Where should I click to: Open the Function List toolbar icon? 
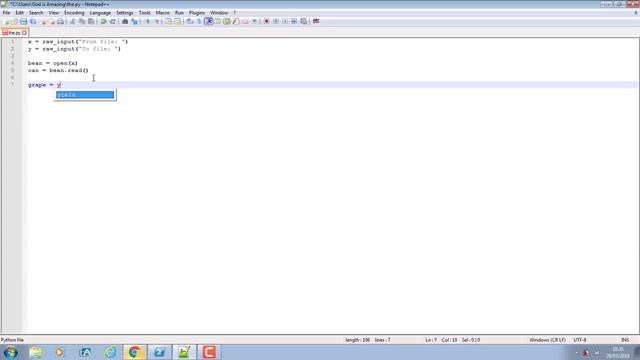[x=236, y=21]
